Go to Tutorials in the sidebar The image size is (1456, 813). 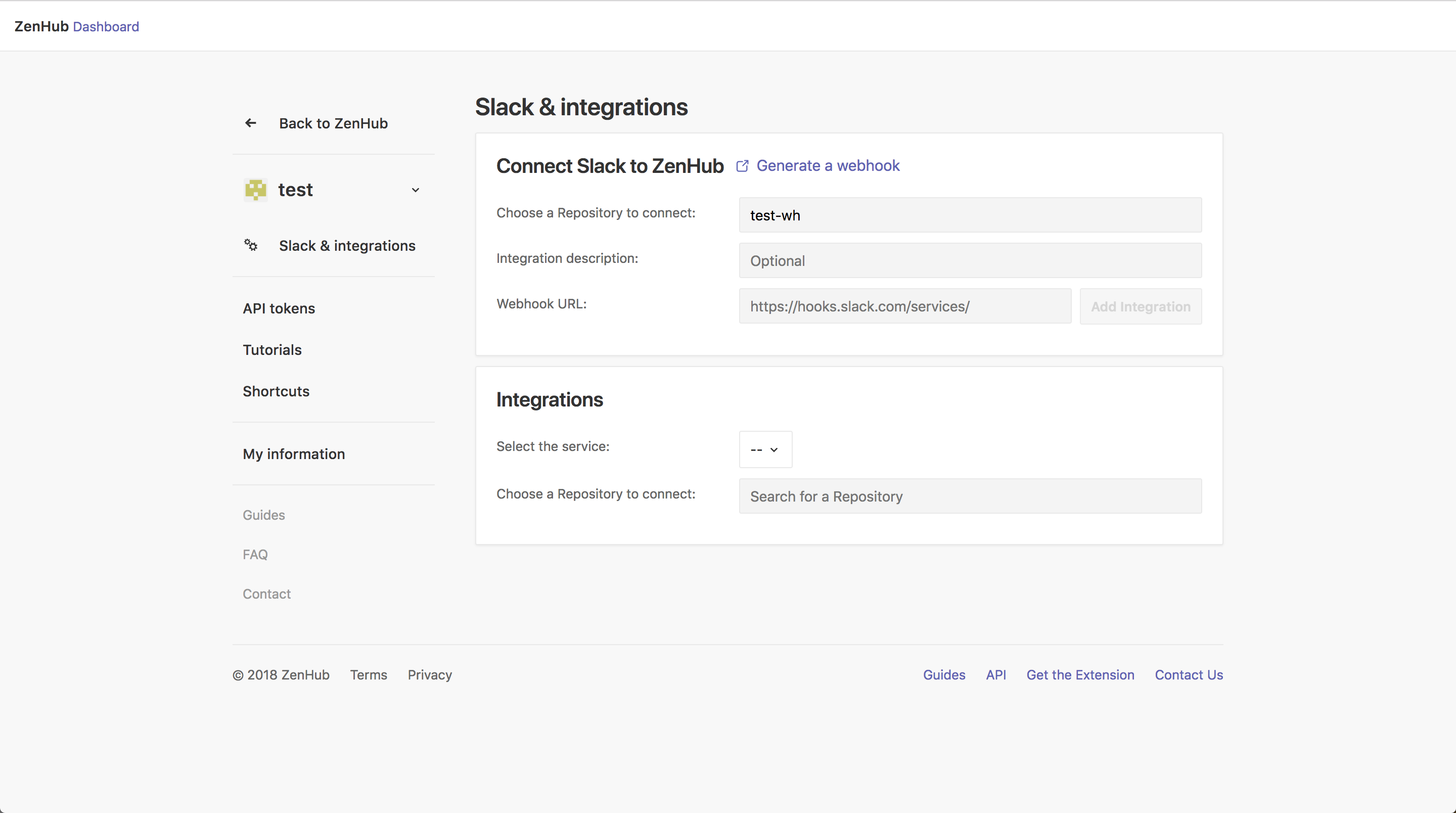pos(272,349)
